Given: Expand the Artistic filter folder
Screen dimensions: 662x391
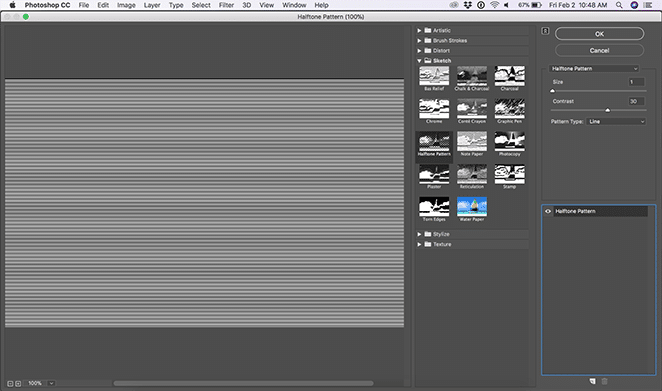Looking at the screenshot, I should pos(419,30).
